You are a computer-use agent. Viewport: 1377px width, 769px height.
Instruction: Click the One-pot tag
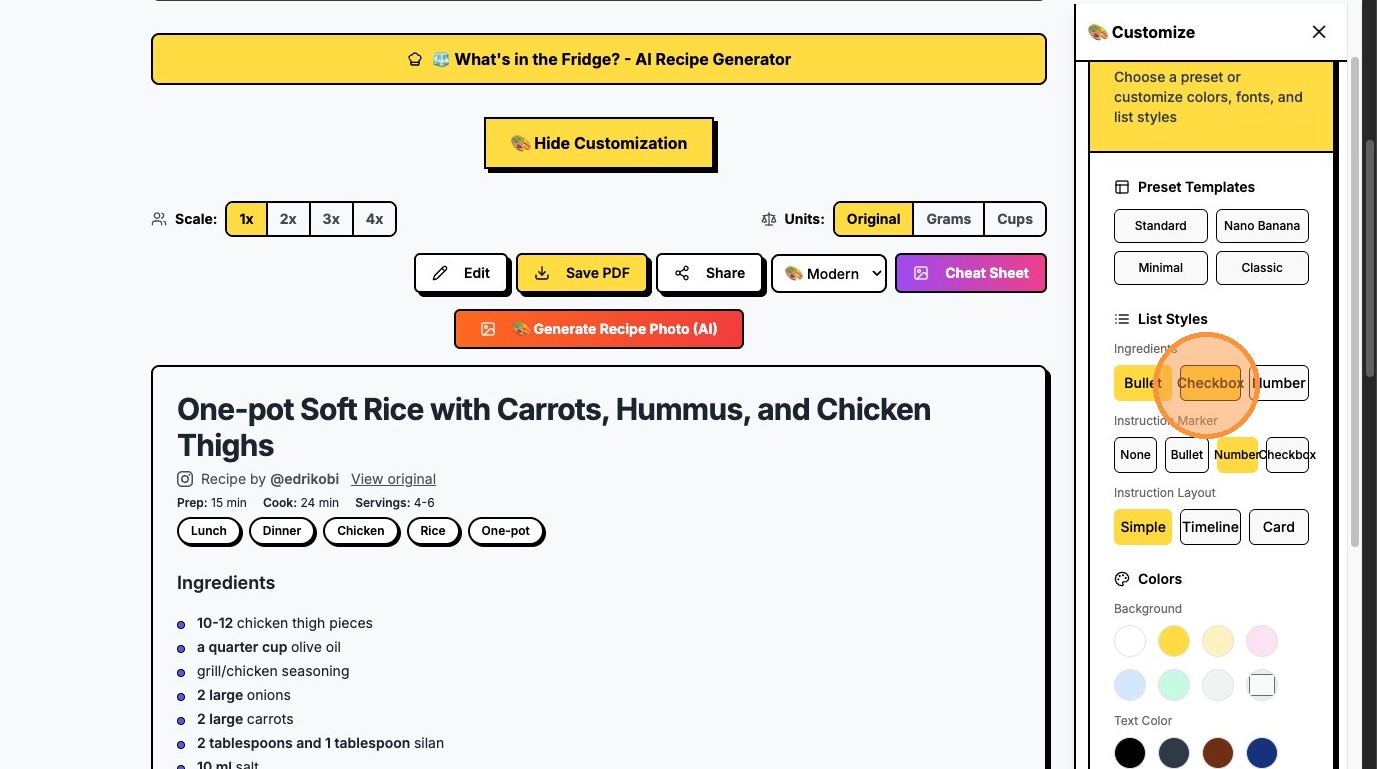click(506, 531)
